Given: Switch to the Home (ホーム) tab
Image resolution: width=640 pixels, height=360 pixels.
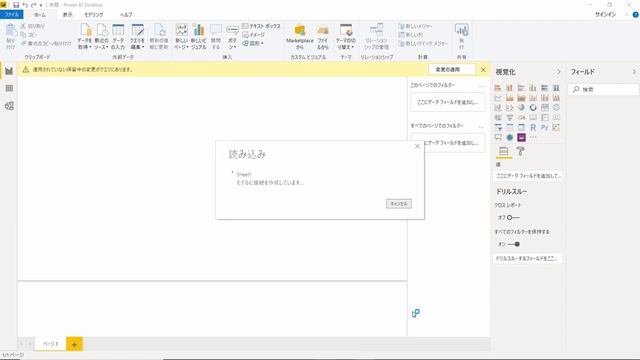Looking at the screenshot, I should pos(40,14).
